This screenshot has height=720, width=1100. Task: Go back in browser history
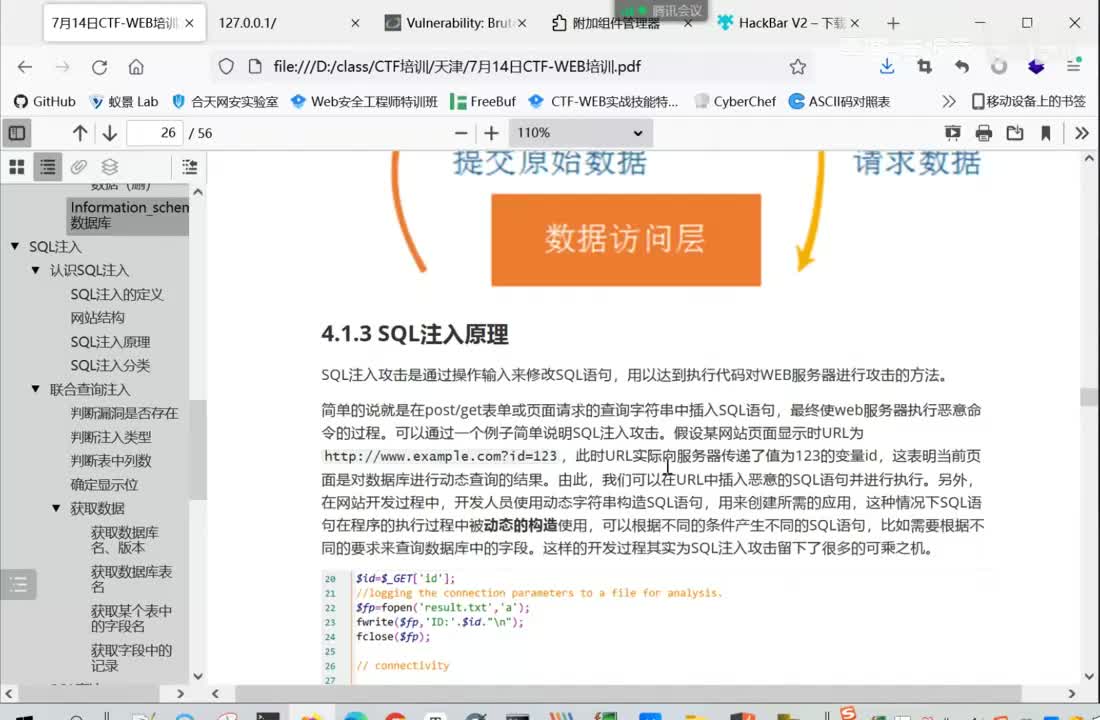pos(25,67)
